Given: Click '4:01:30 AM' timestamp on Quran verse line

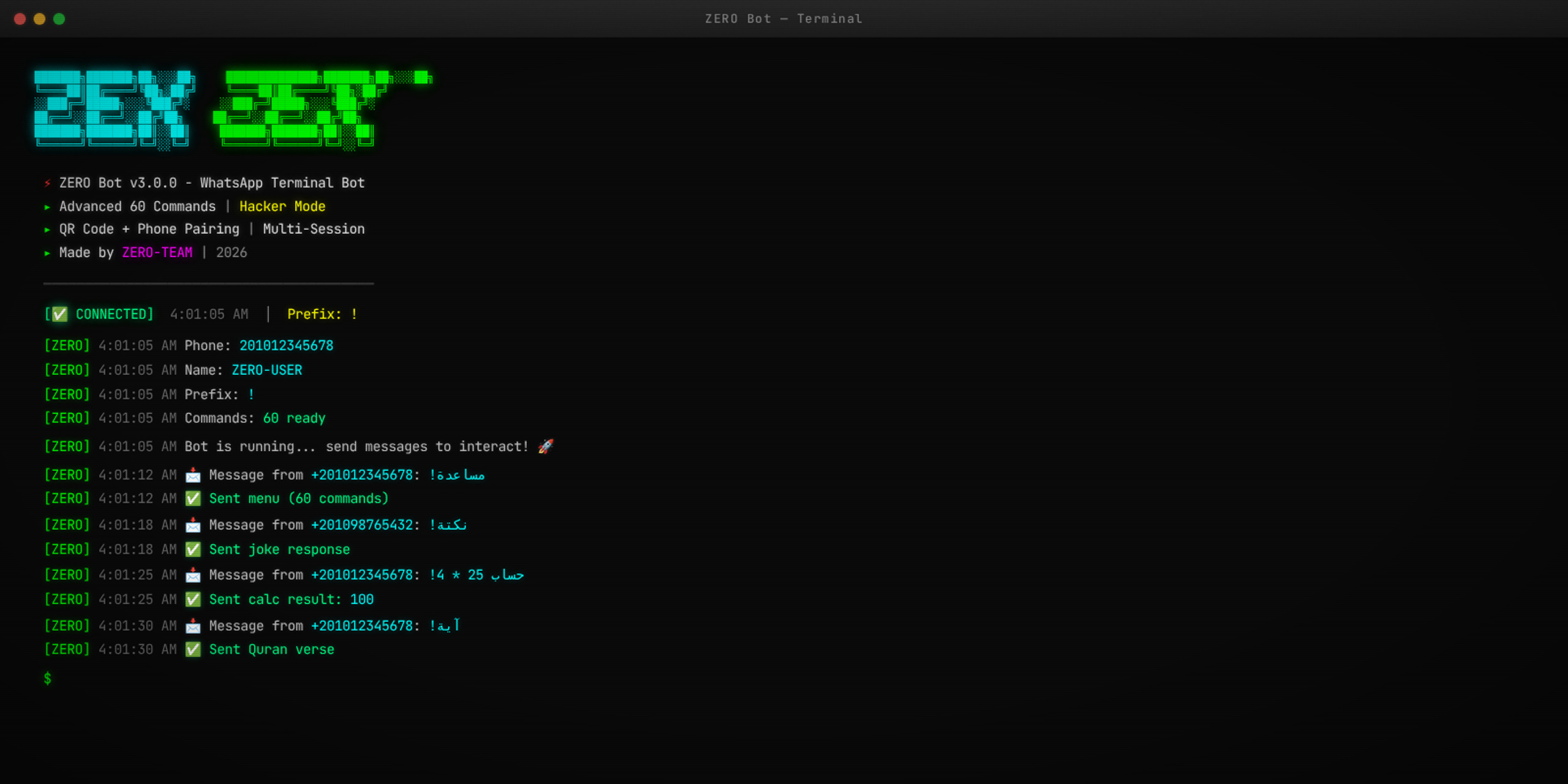Looking at the screenshot, I should (137, 650).
